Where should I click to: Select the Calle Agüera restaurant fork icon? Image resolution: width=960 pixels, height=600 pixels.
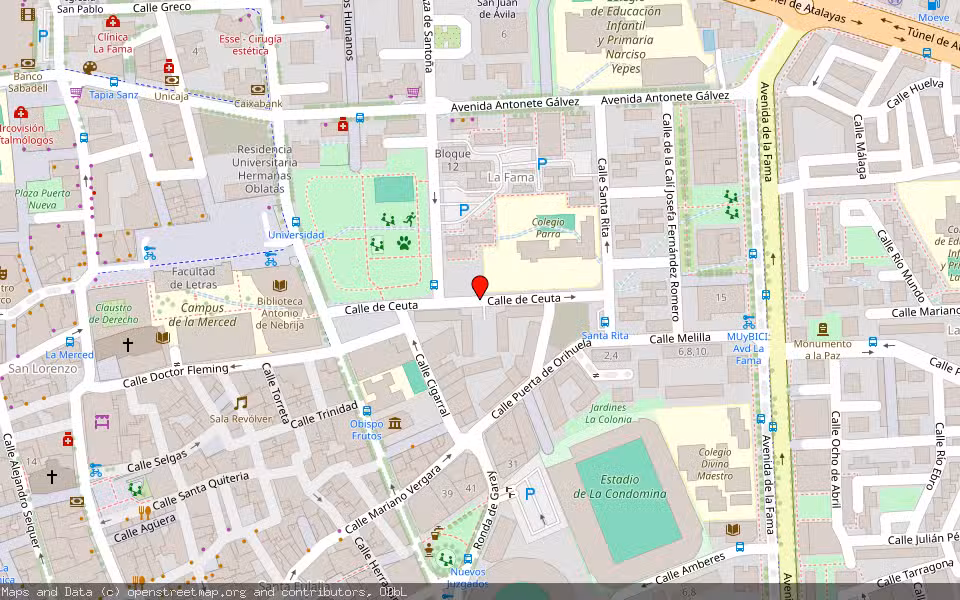[x=144, y=512]
